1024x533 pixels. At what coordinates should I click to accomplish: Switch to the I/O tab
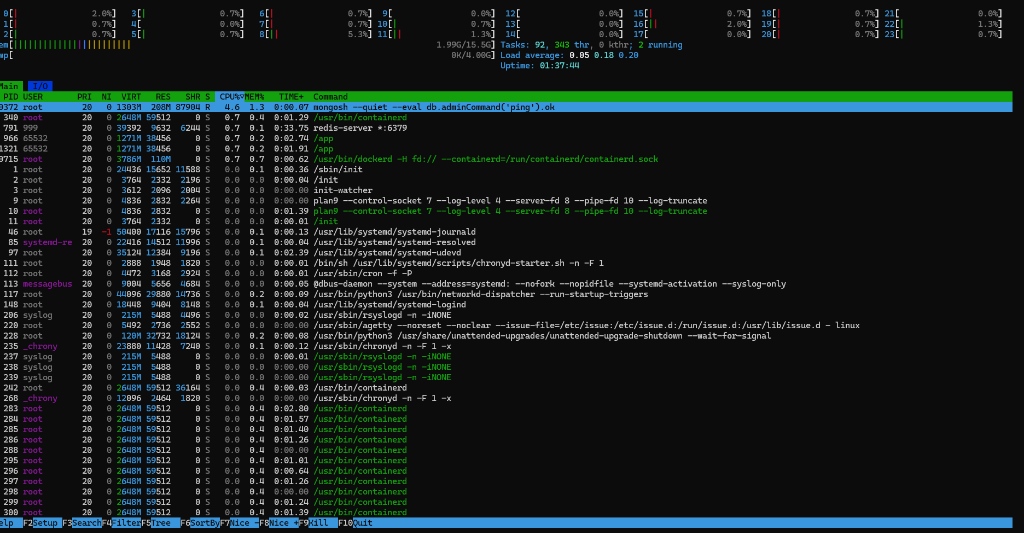(40, 86)
